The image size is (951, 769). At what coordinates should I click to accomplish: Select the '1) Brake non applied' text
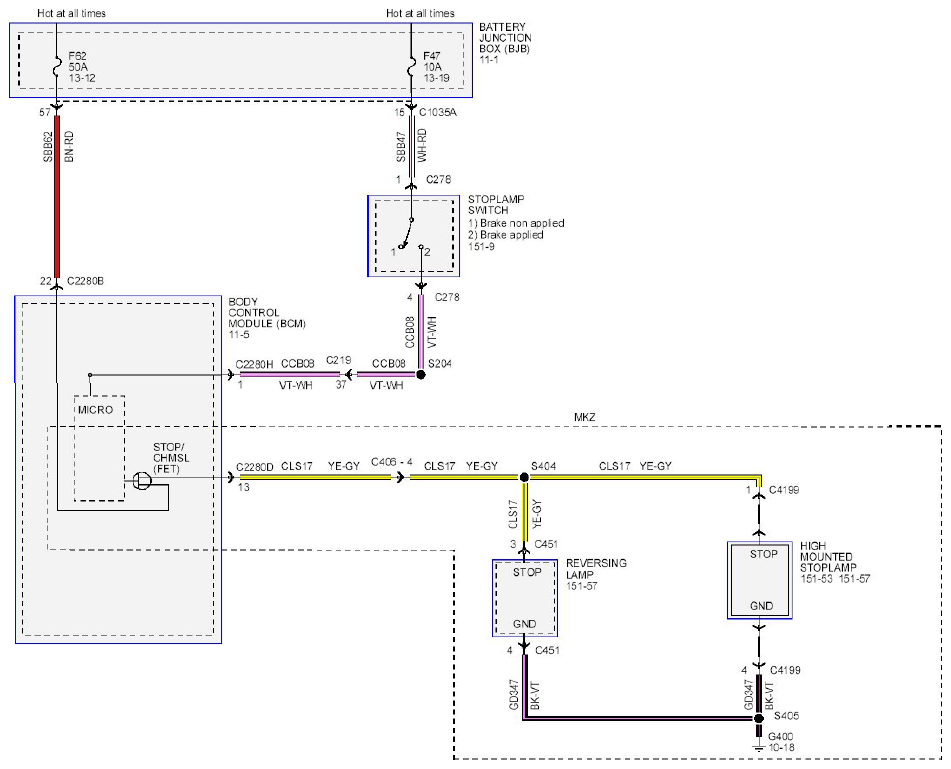tap(516, 223)
